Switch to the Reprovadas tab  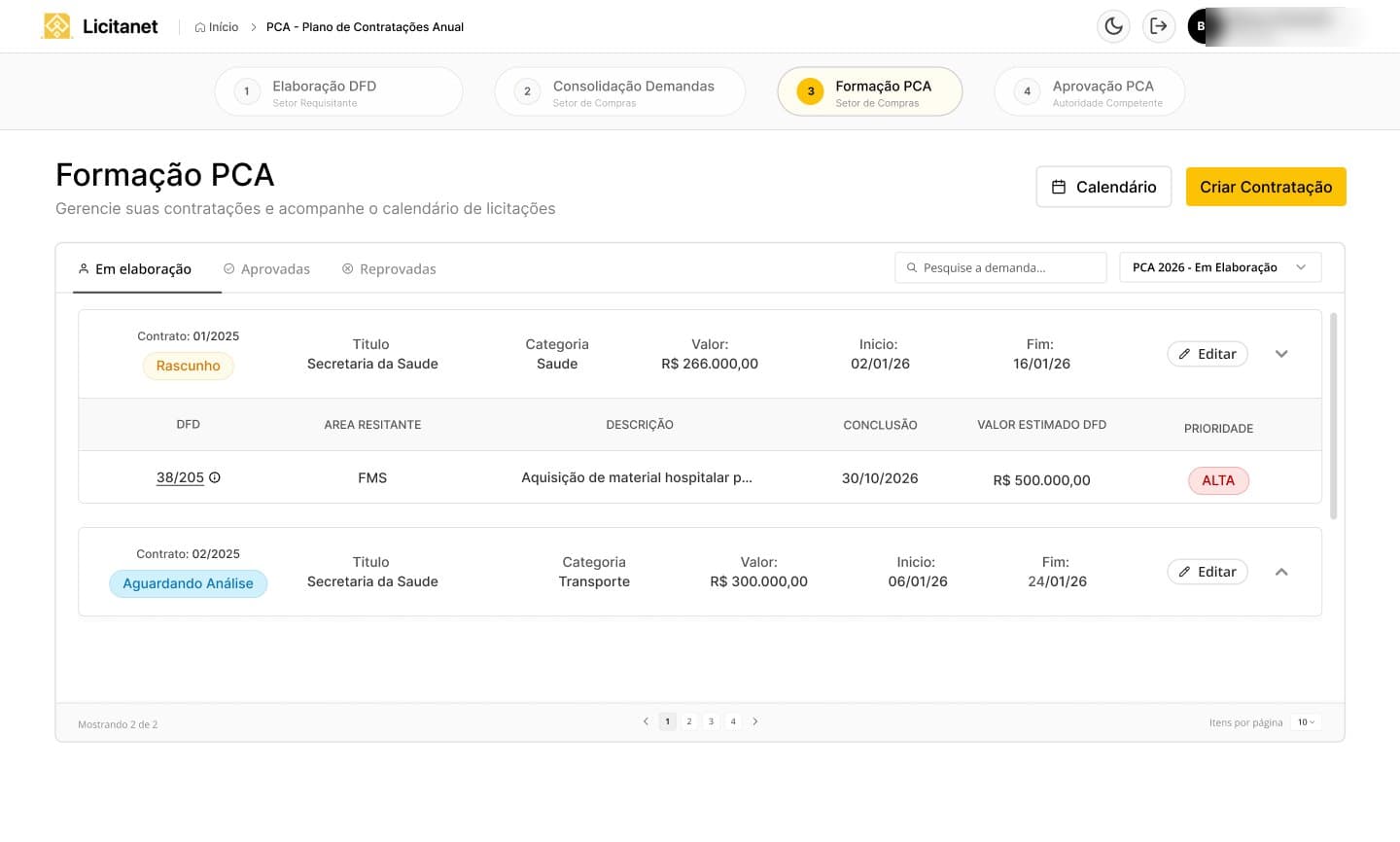[389, 269]
